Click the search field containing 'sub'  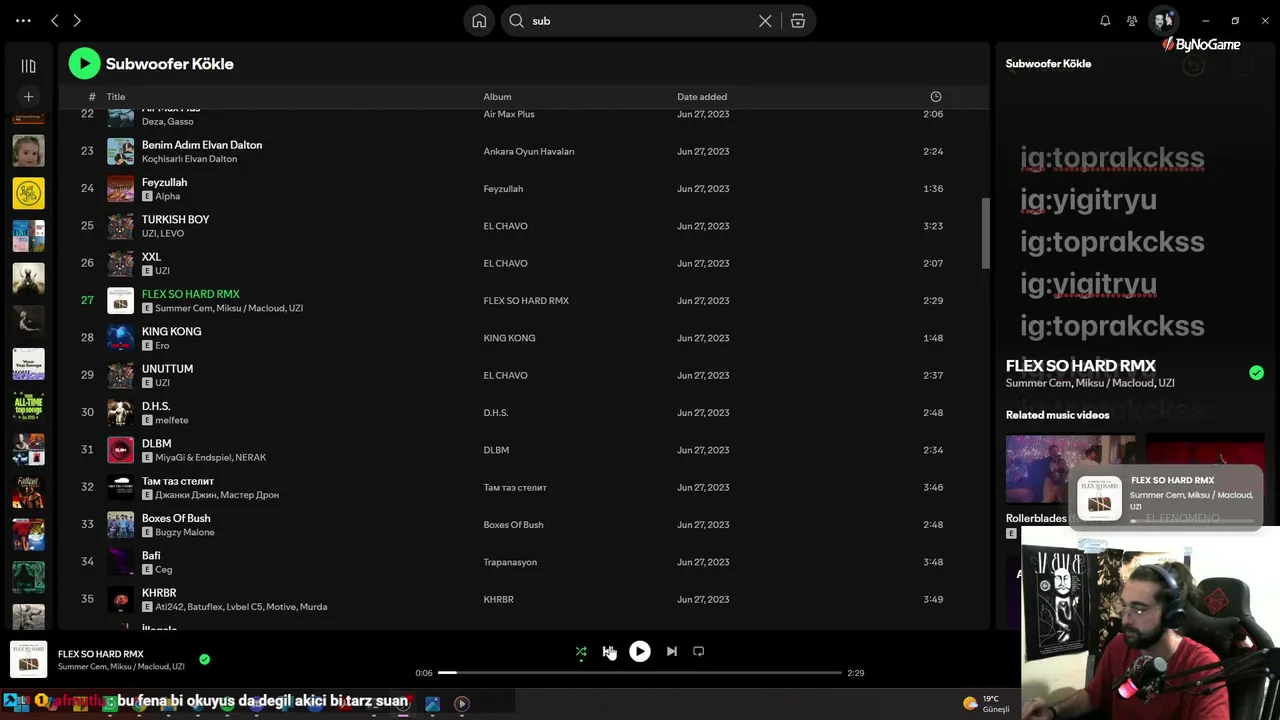(640, 21)
